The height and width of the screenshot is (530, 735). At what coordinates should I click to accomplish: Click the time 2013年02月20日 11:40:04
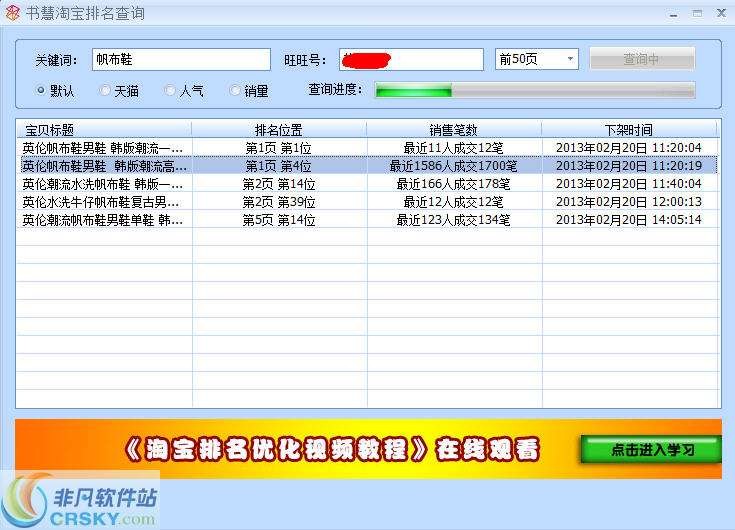pyautogui.click(x=629, y=184)
